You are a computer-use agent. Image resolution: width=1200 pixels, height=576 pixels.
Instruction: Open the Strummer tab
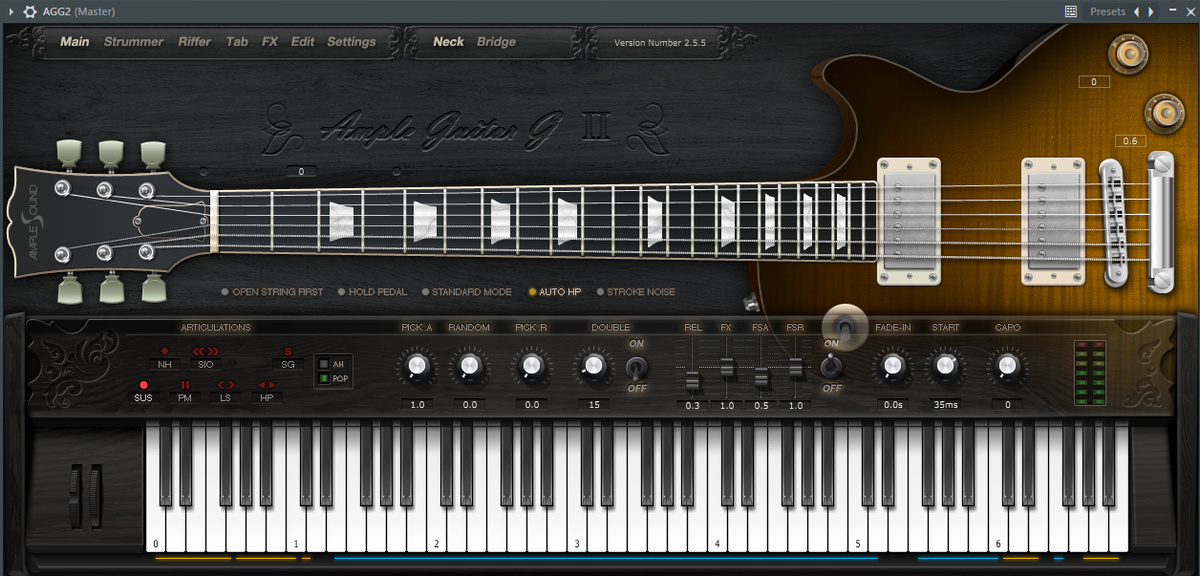[133, 42]
